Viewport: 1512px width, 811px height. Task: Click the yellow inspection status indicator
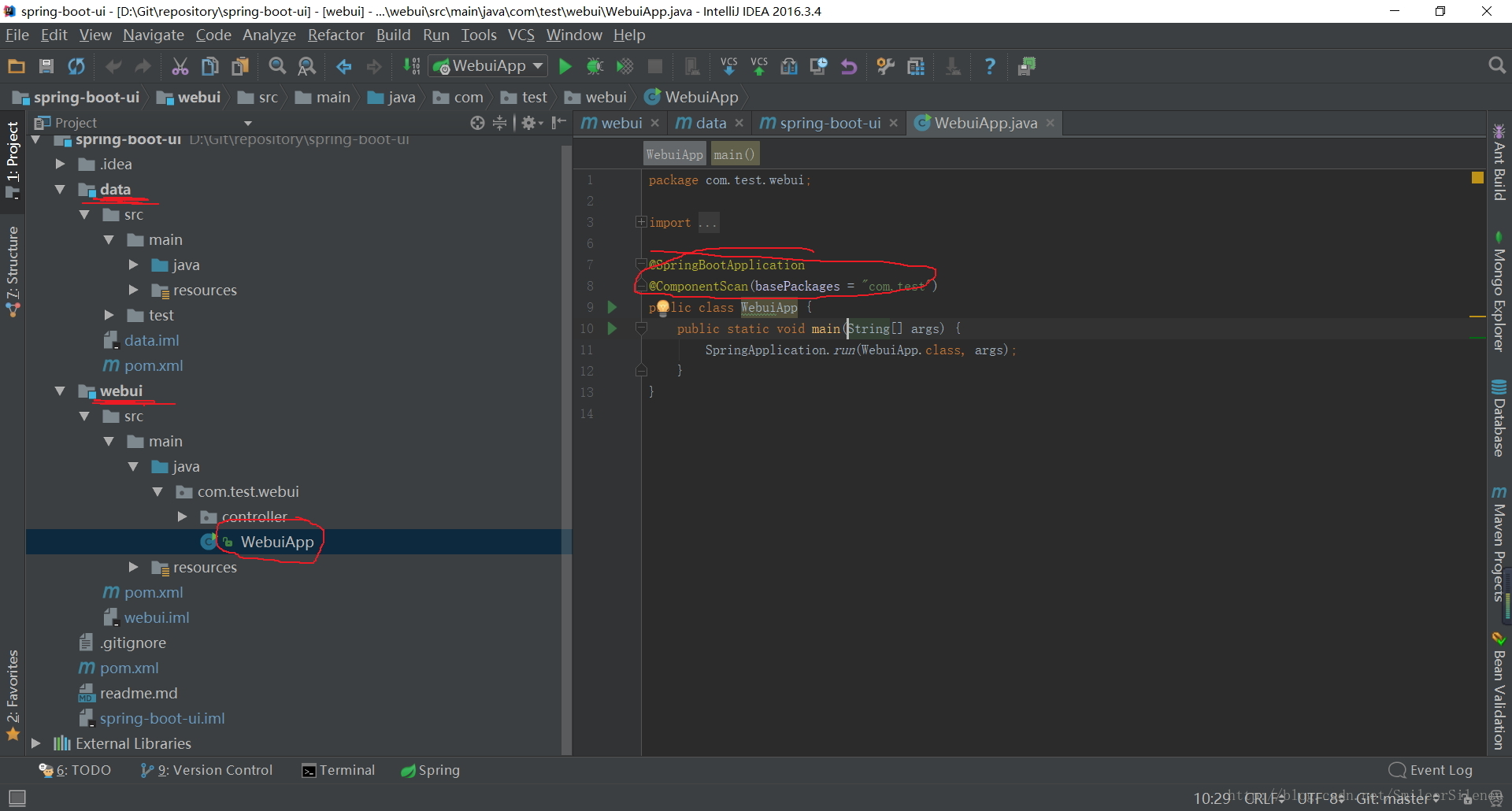(x=1477, y=178)
